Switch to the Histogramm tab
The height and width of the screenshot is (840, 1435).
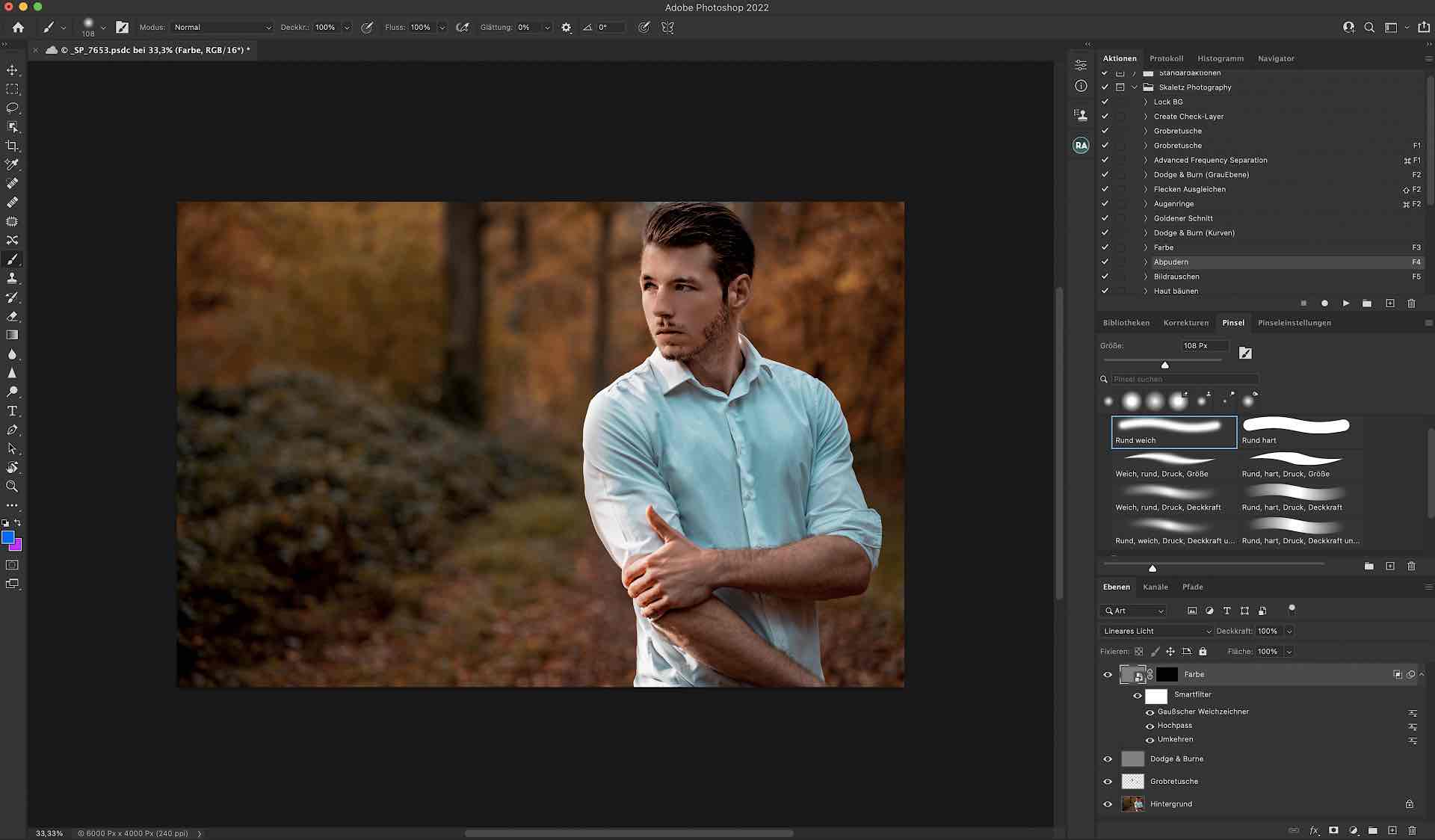pyautogui.click(x=1220, y=58)
